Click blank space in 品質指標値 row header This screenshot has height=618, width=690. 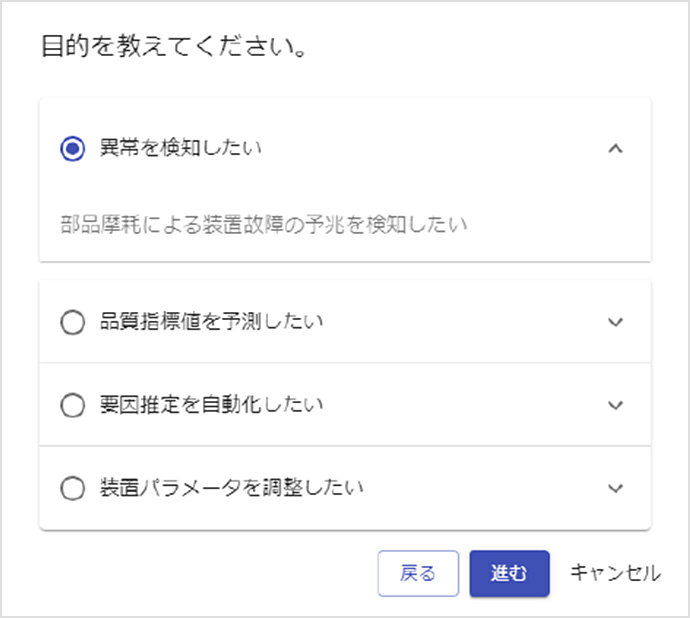coord(460,322)
